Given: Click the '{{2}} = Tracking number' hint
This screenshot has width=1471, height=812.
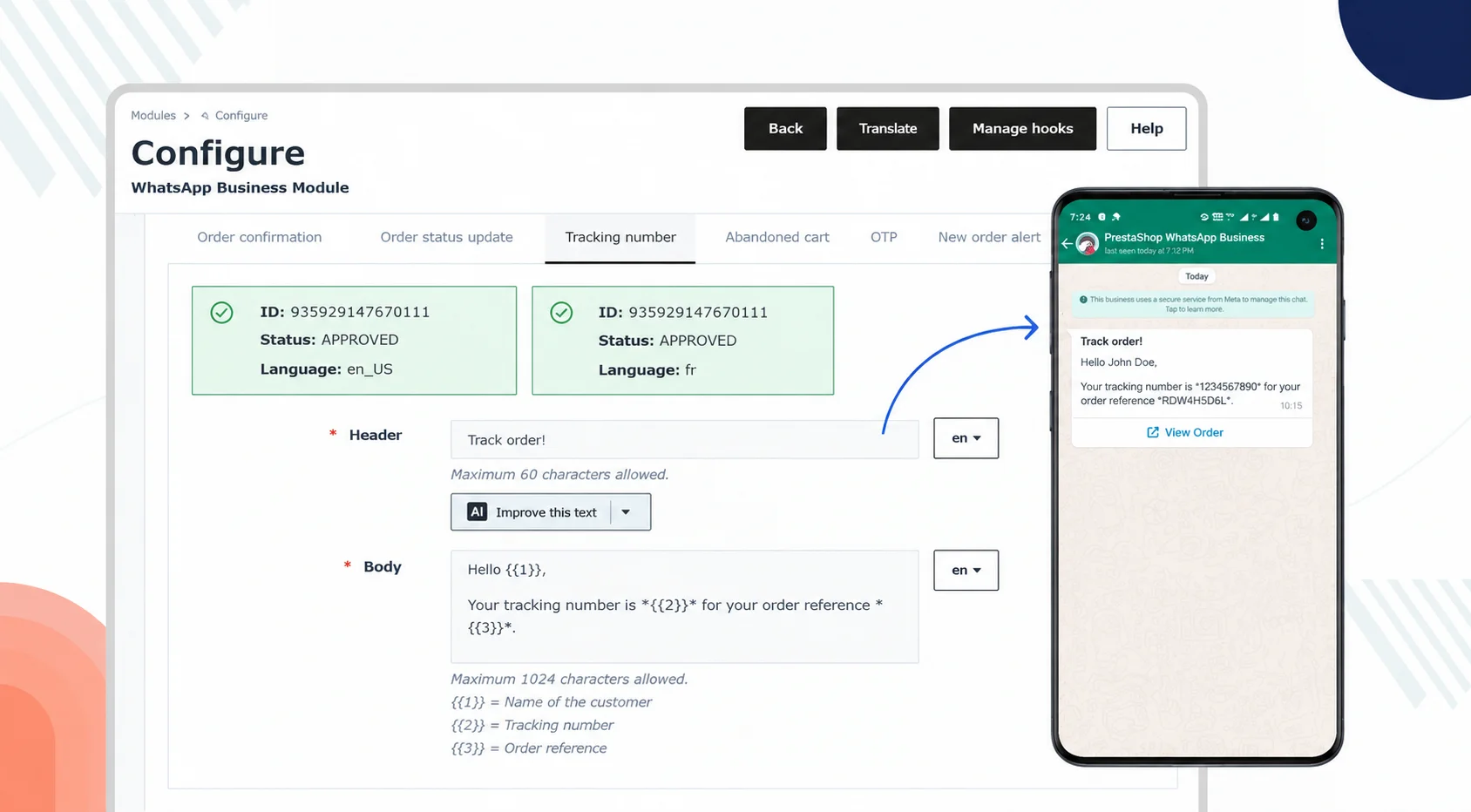Looking at the screenshot, I should point(532,725).
